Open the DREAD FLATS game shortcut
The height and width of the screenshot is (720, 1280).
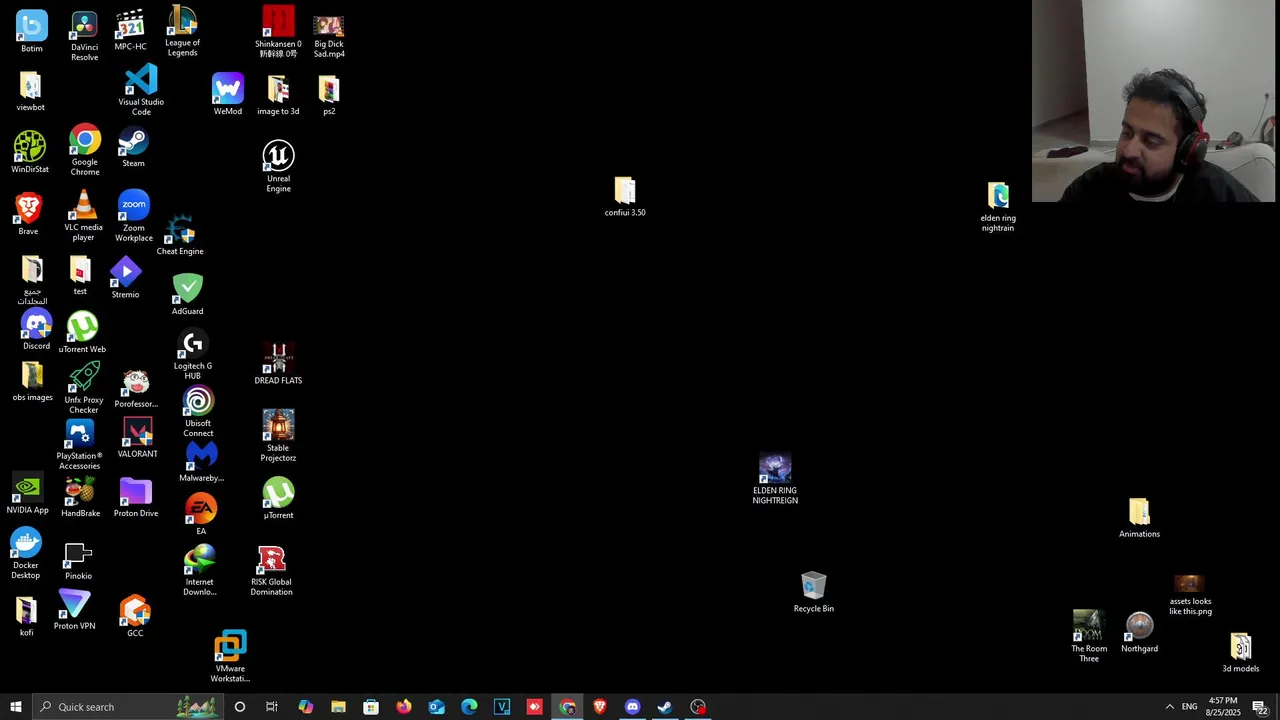(278, 364)
